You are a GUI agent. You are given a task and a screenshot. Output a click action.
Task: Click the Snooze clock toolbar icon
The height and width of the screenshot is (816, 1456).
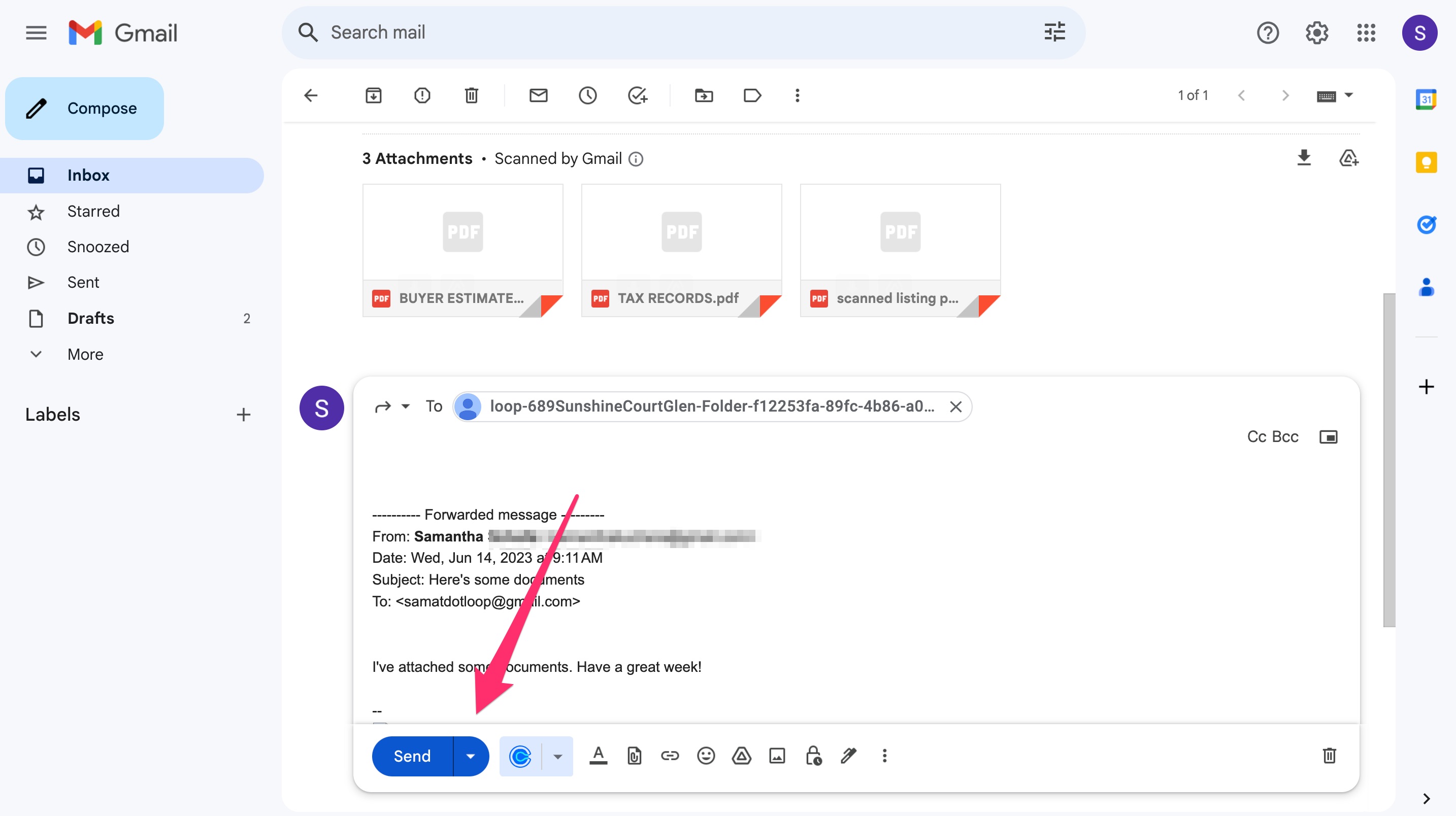tap(587, 95)
